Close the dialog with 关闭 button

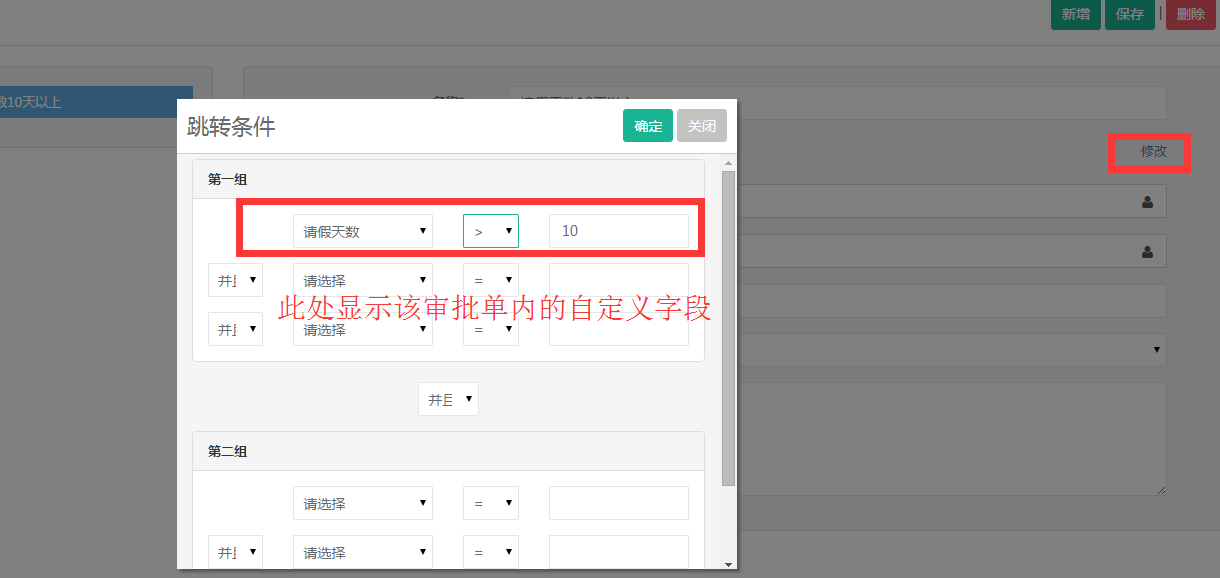[702, 126]
